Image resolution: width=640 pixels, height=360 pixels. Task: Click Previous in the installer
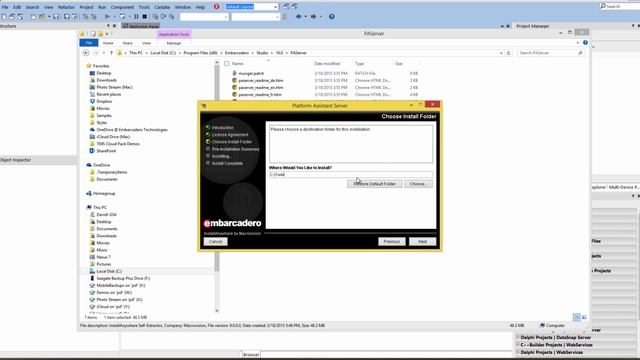tap(391, 242)
